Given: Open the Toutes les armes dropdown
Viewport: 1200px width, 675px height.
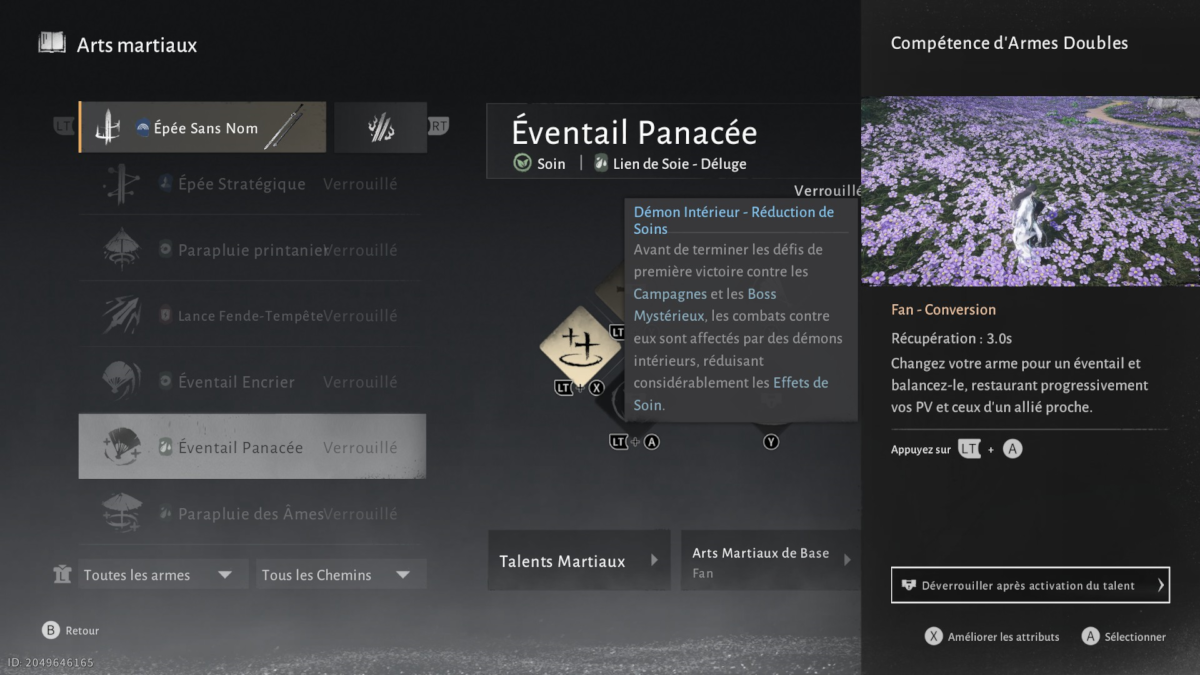Looking at the screenshot, I should [x=163, y=574].
